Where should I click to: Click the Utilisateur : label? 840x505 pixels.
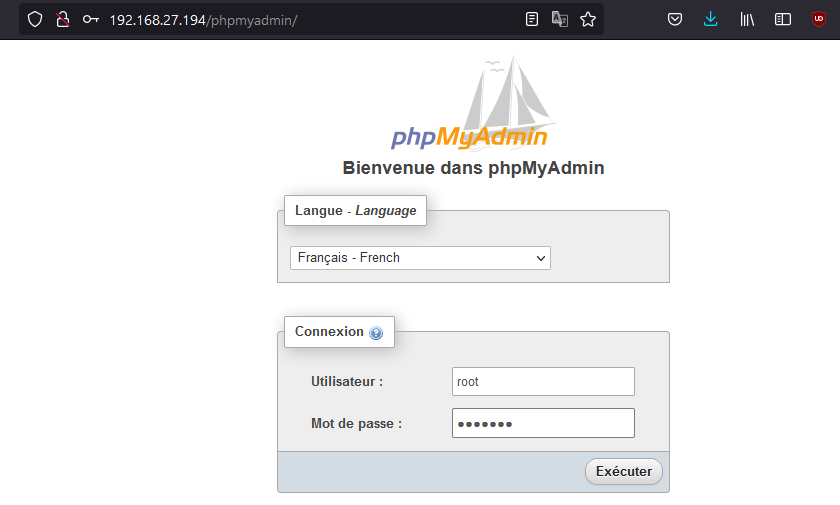(x=347, y=381)
